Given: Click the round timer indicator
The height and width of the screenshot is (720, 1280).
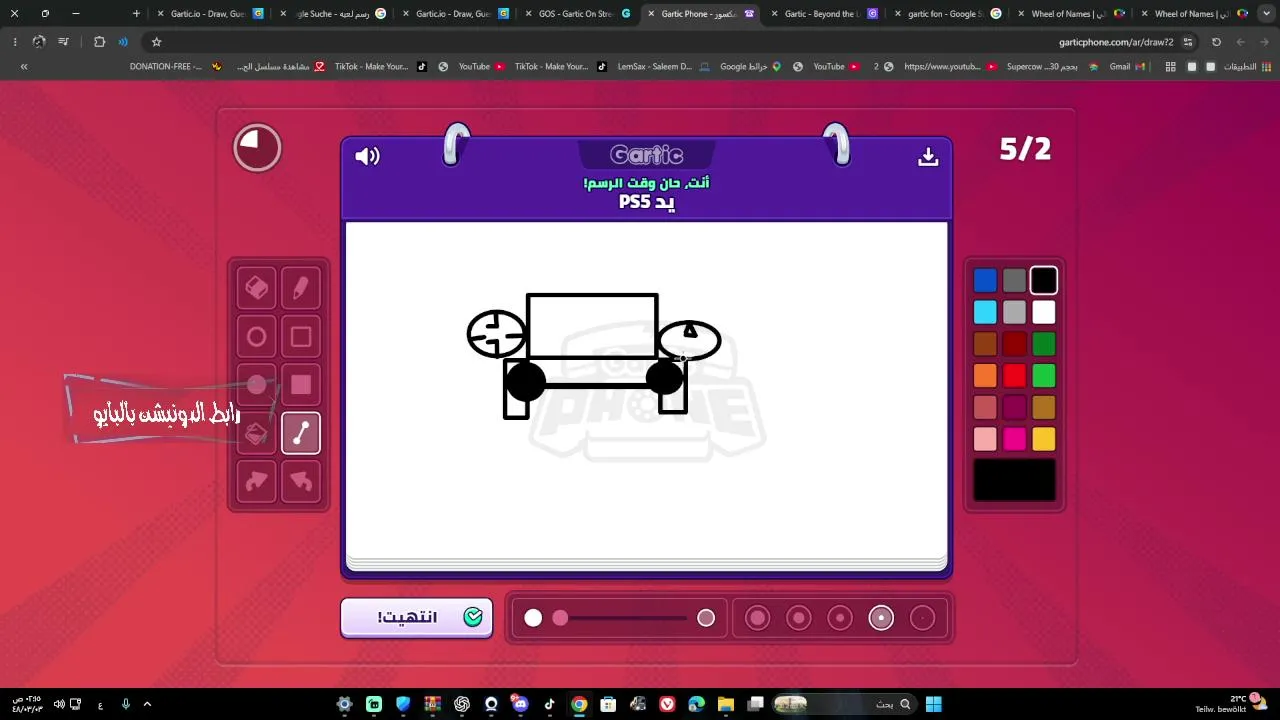Looking at the screenshot, I should (257, 148).
